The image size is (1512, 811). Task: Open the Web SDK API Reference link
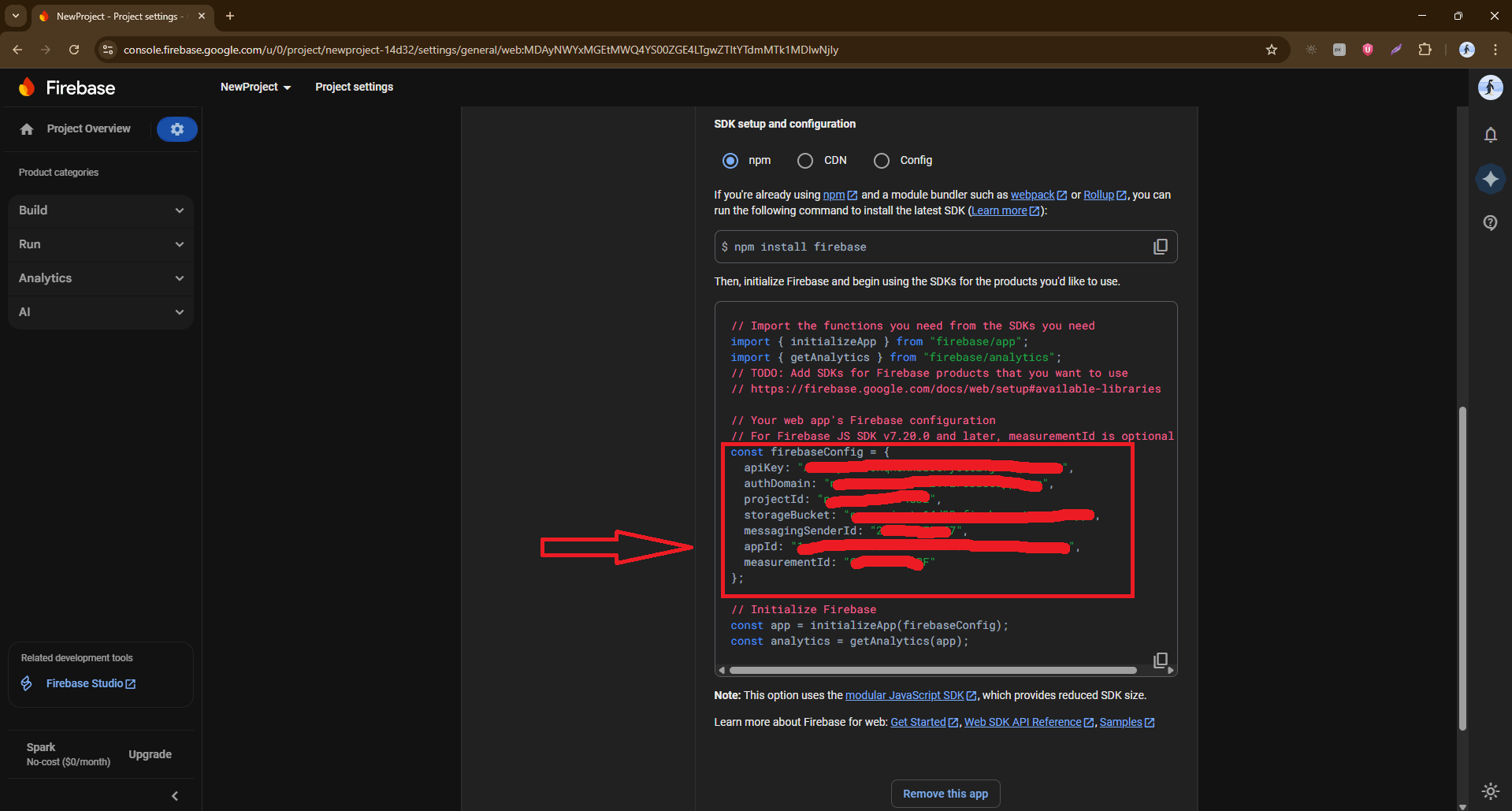1029,722
